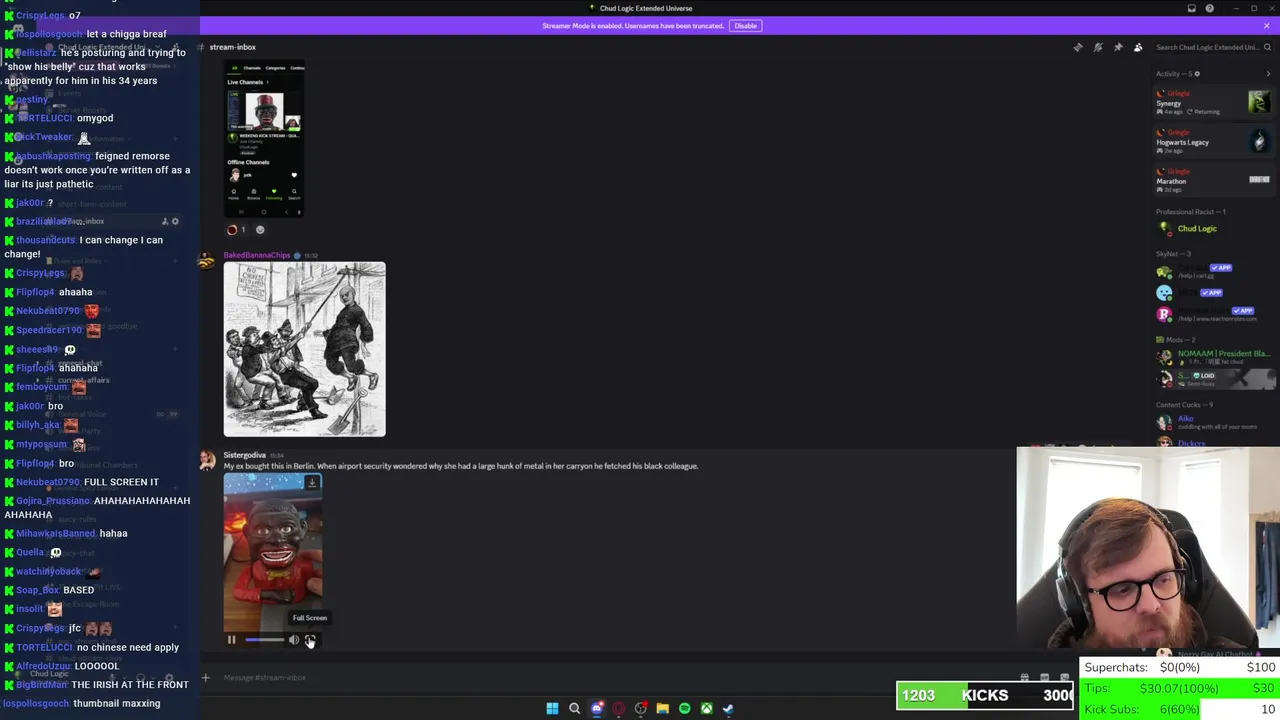Open Discord from the taskbar
This screenshot has width=1280, height=720.
pos(597,709)
